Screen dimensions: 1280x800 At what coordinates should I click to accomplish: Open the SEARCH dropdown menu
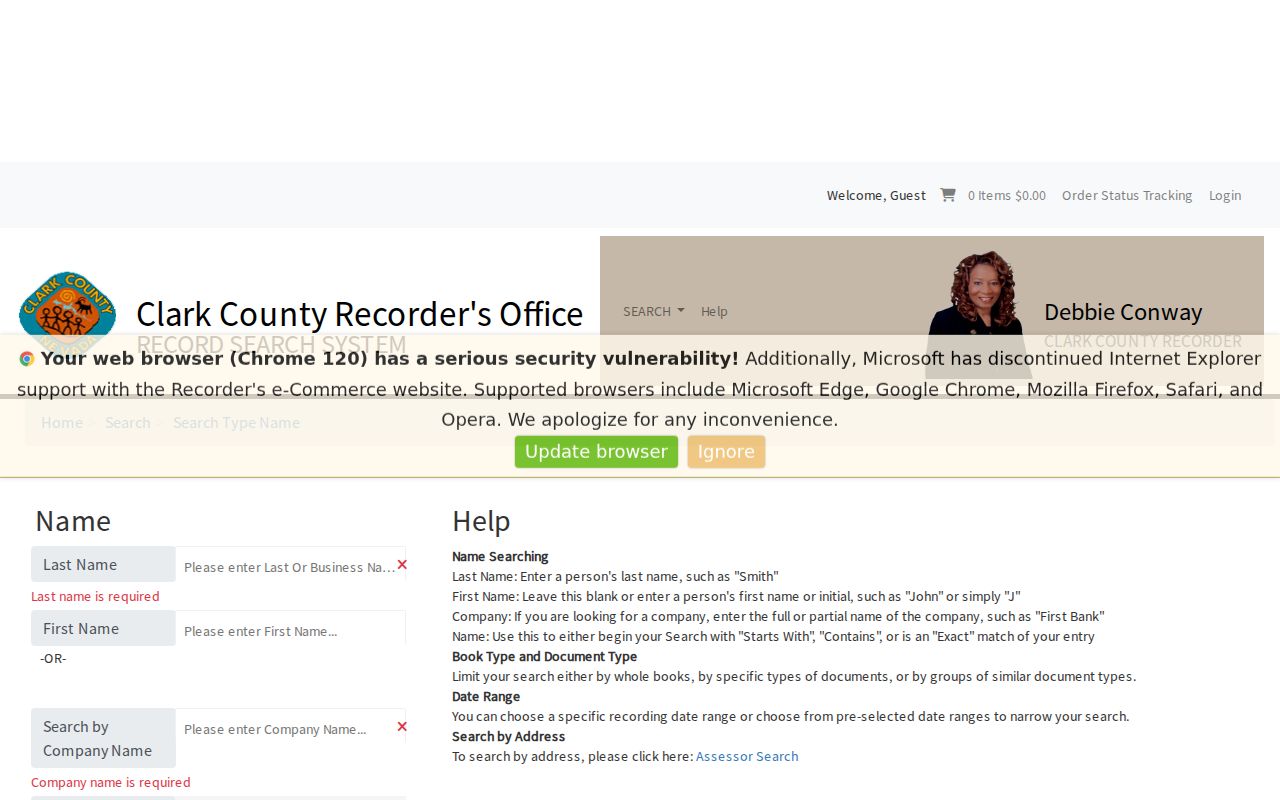(x=653, y=311)
